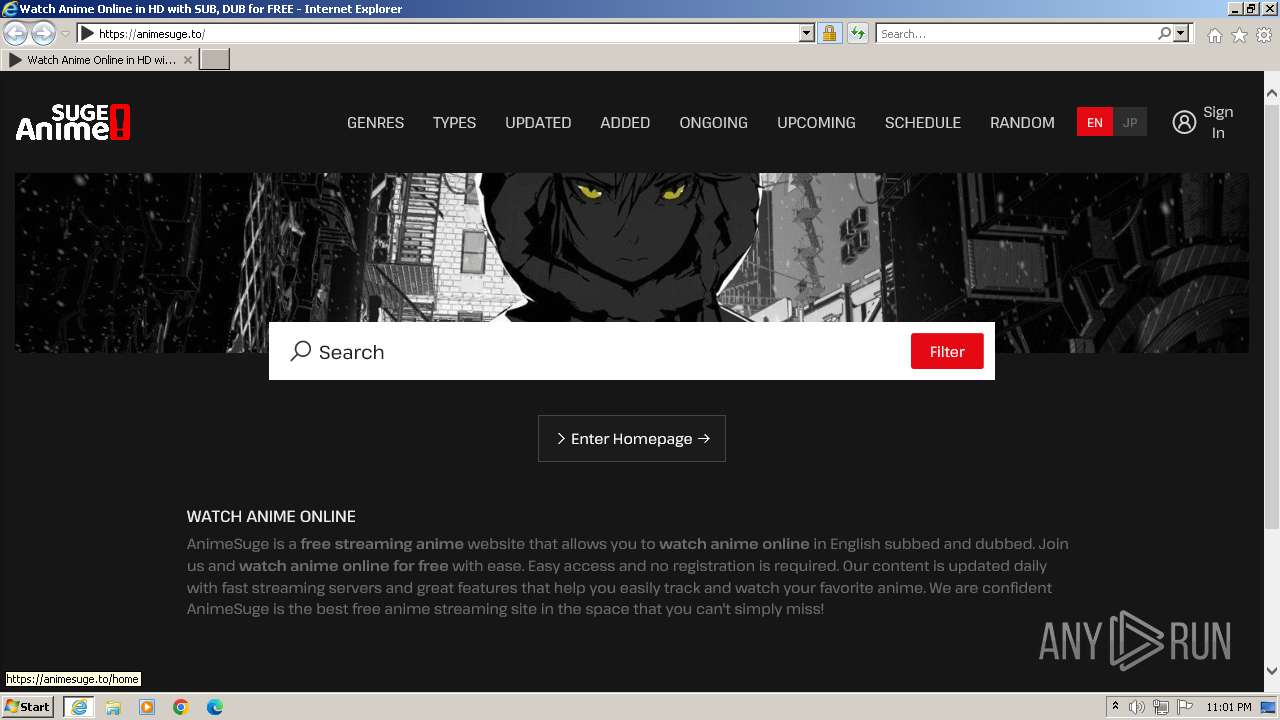Click the IE icon in title bar

point(10,9)
